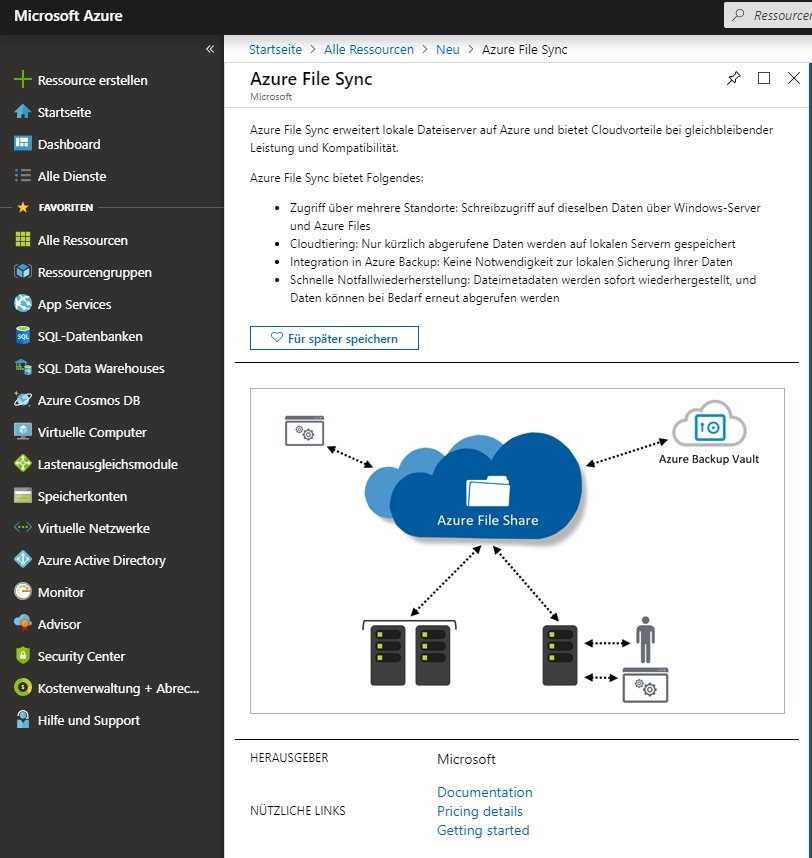
Task: Select the App Services icon
Action: point(22,304)
